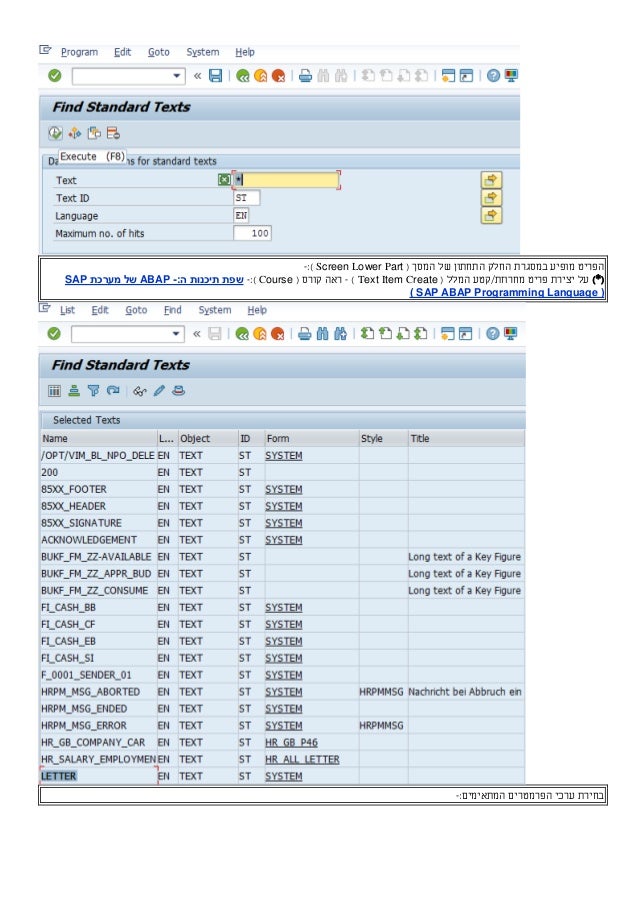
Task: Collapse command field chevron in results list window
Action: click(197, 333)
